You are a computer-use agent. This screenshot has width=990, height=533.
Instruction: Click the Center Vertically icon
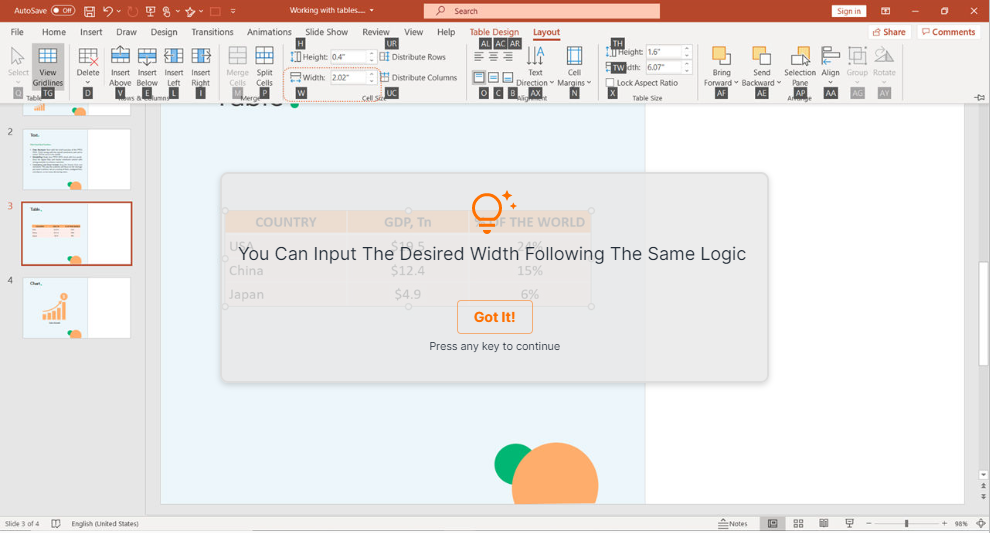click(x=493, y=78)
